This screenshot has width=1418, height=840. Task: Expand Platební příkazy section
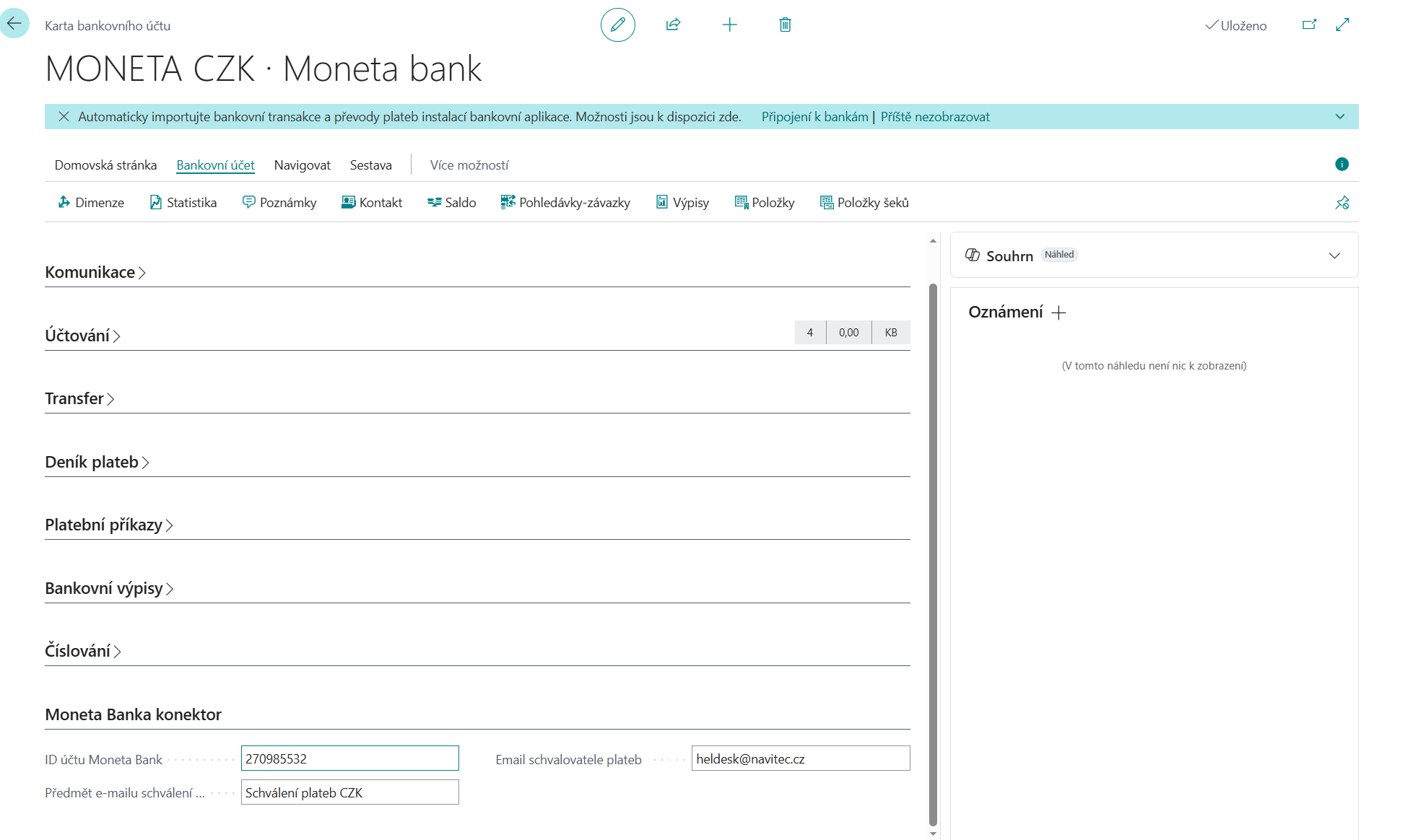pos(109,525)
